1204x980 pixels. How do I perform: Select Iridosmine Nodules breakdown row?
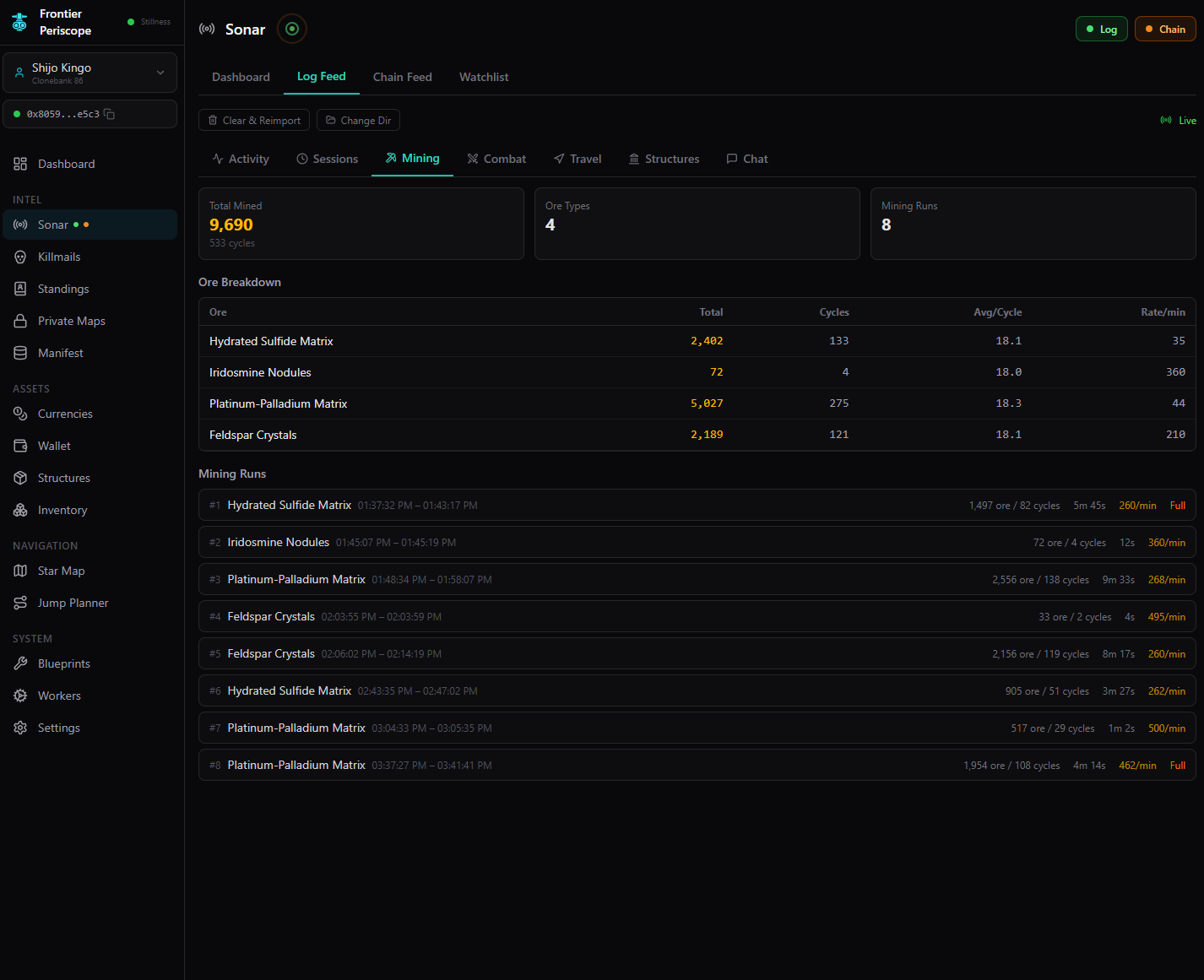tap(697, 372)
